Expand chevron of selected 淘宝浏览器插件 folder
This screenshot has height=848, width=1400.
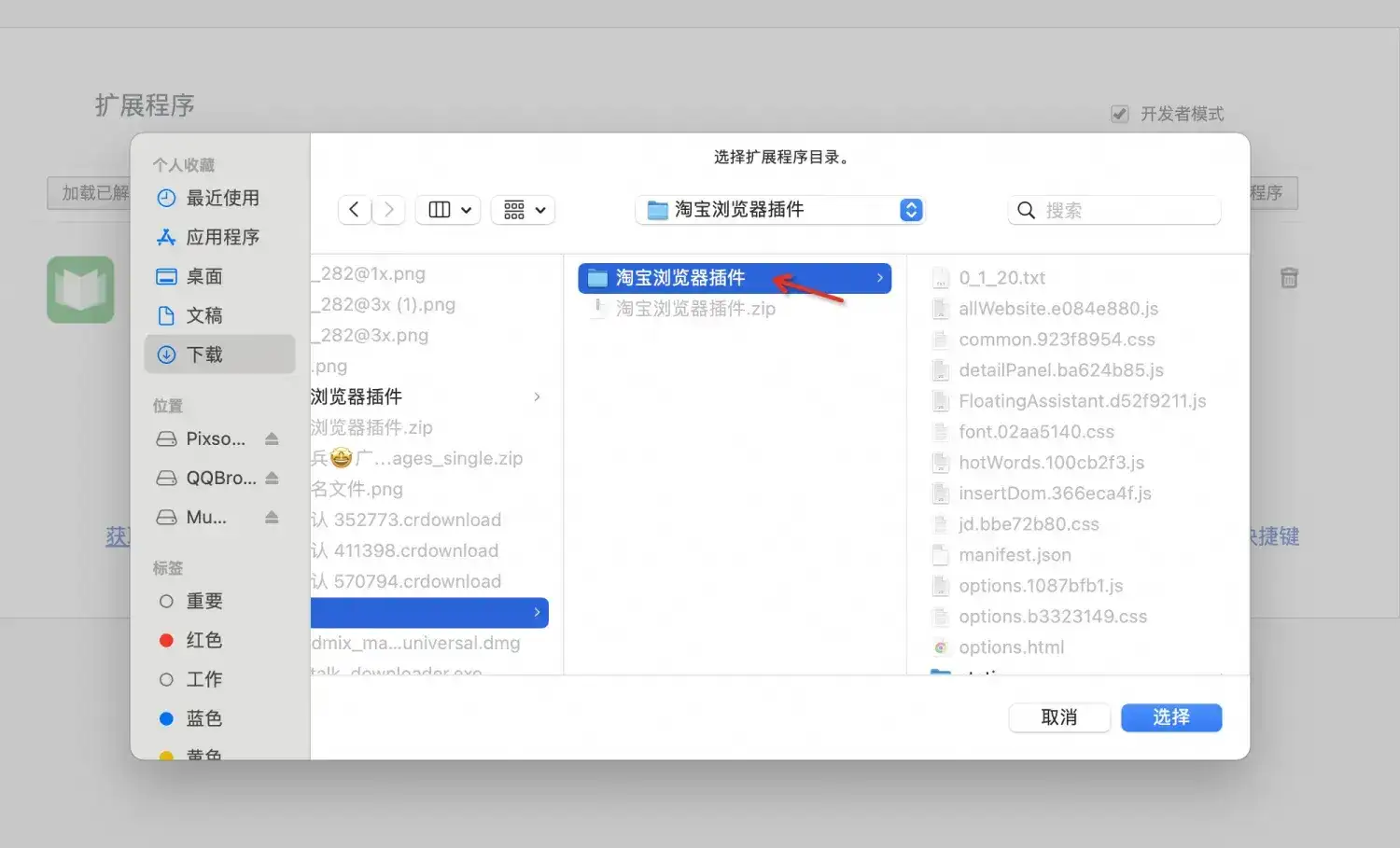pos(879,278)
